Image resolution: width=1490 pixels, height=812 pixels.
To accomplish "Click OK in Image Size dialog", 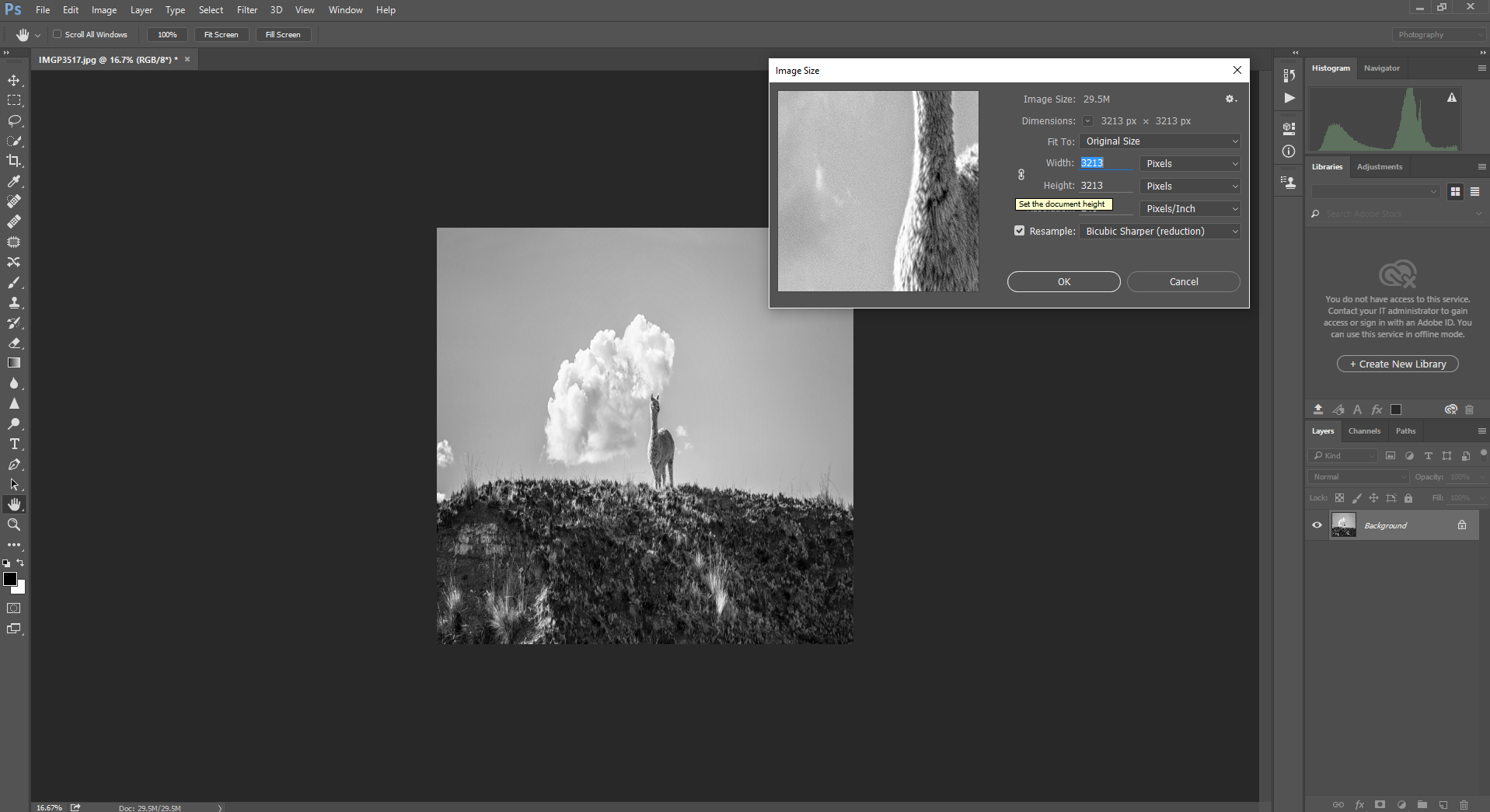I will (1063, 282).
